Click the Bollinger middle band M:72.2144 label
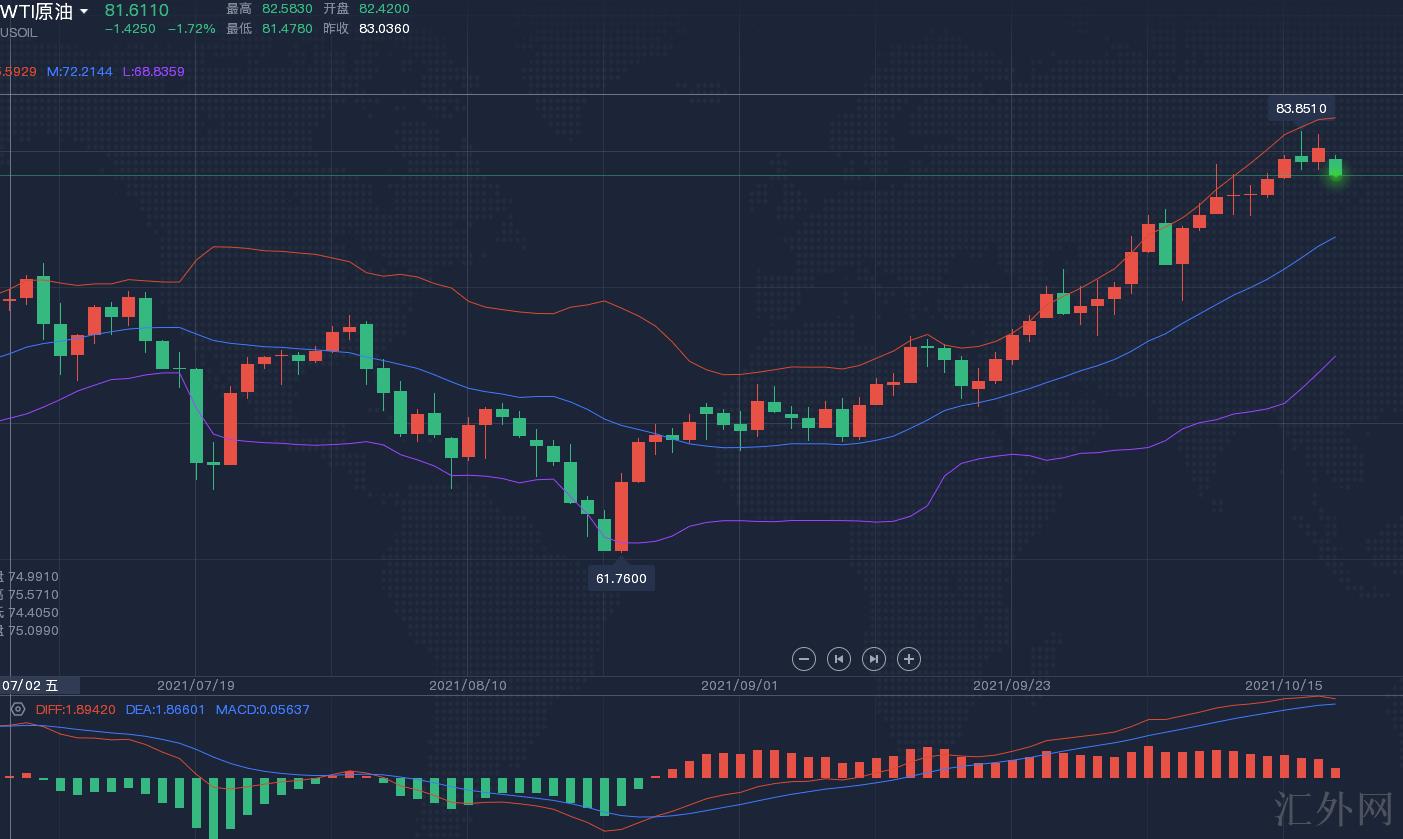The image size is (1403, 839). click(80, 72)
